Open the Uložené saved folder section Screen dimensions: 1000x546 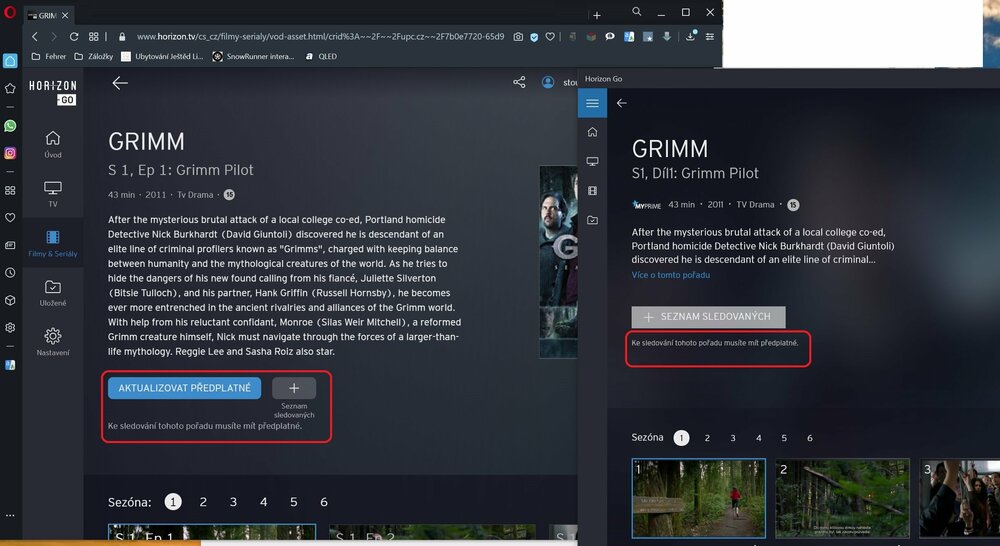click(53, 293)
